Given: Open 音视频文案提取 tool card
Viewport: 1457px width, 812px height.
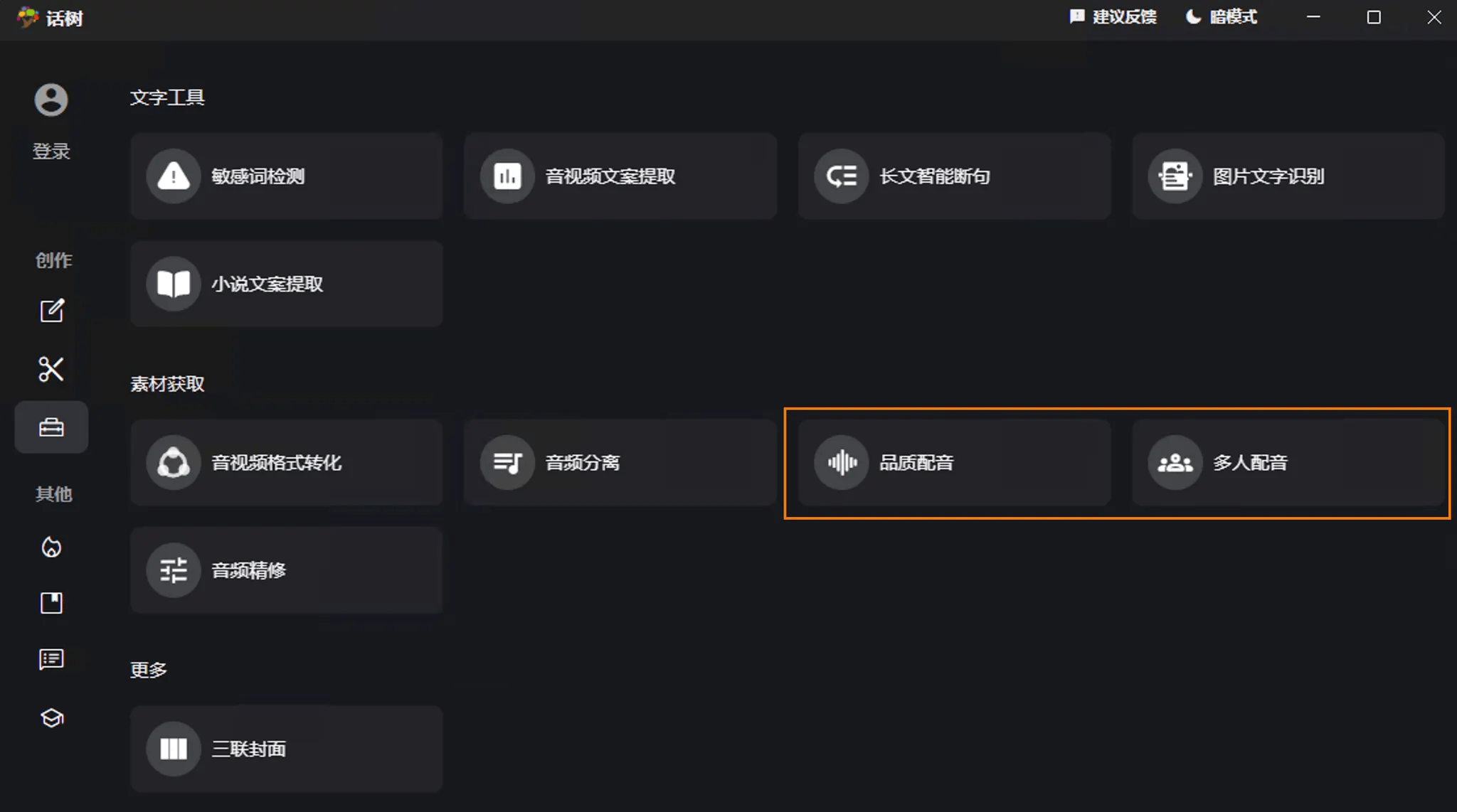Looking at the screenshot, I should pos(620,176).
